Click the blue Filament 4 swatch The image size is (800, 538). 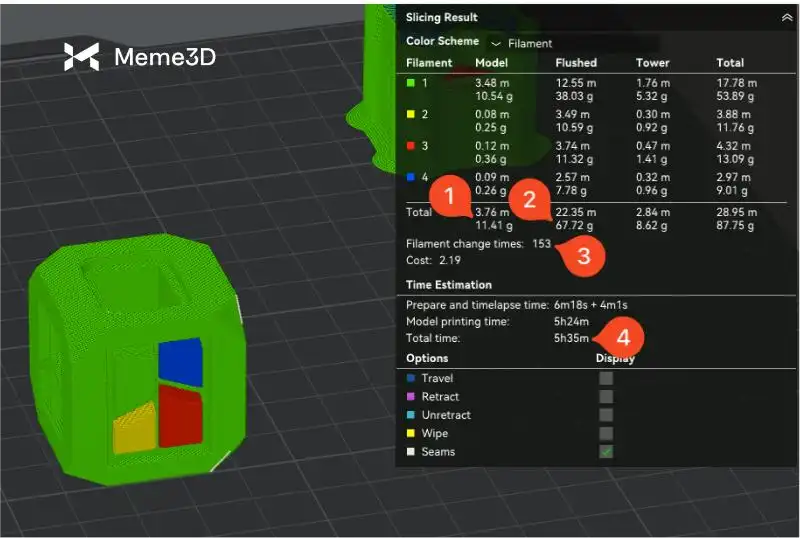point(411,178)
